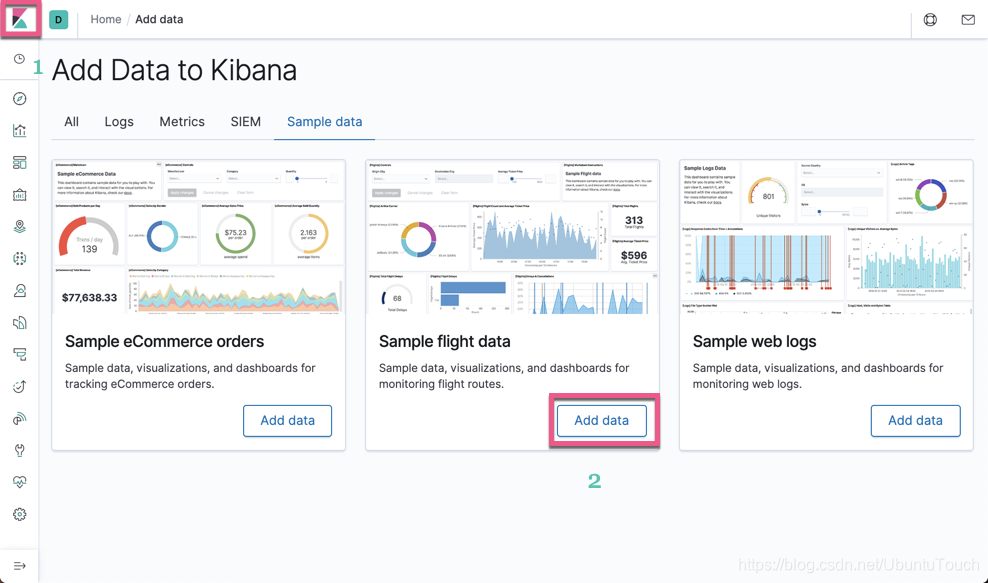Open the help lifebuoy icon
The image size is (988, 583).
point(930,20)
